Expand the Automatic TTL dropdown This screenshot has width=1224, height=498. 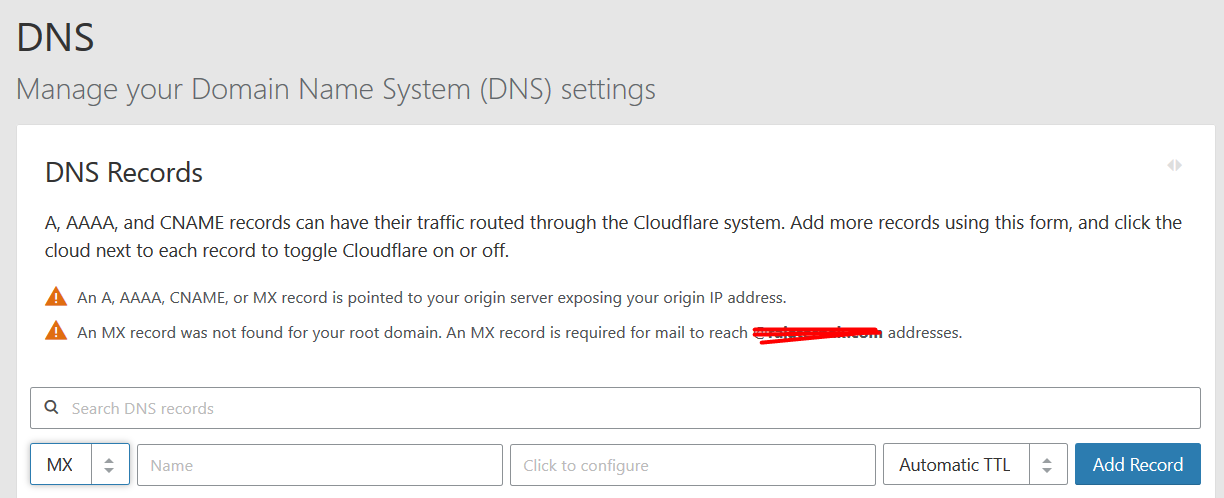pyautogui.click(x=955, y=465)
